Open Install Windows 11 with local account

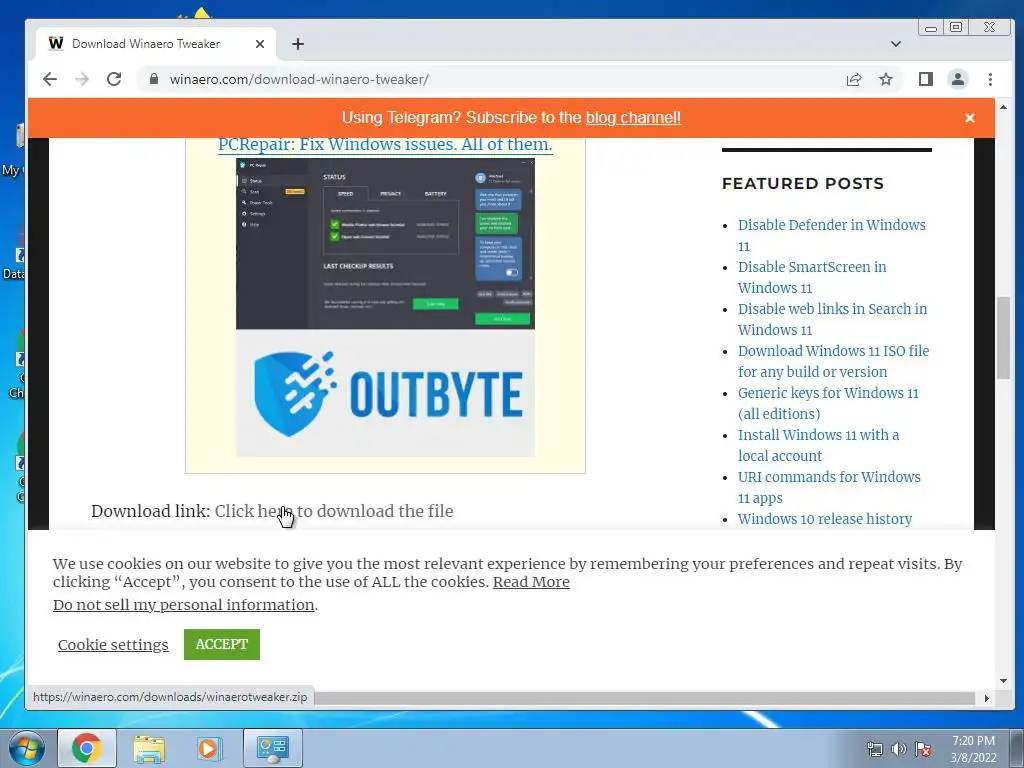(x=818, y=445)
